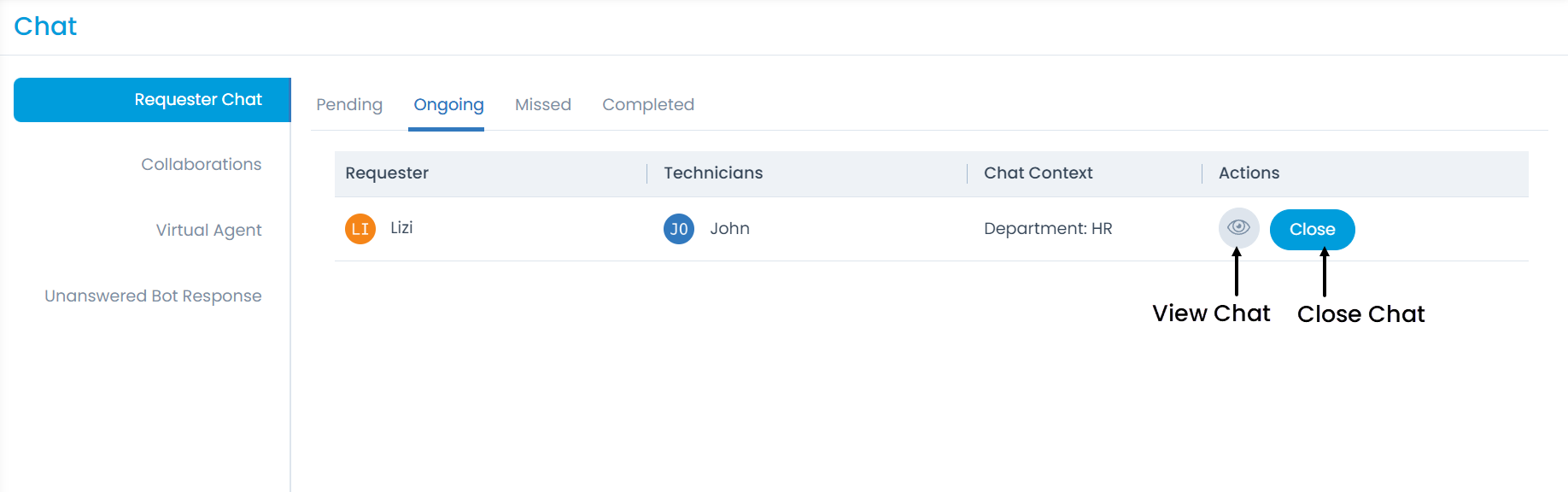Click the Department: HR chat context

(x=1048, y=229)
